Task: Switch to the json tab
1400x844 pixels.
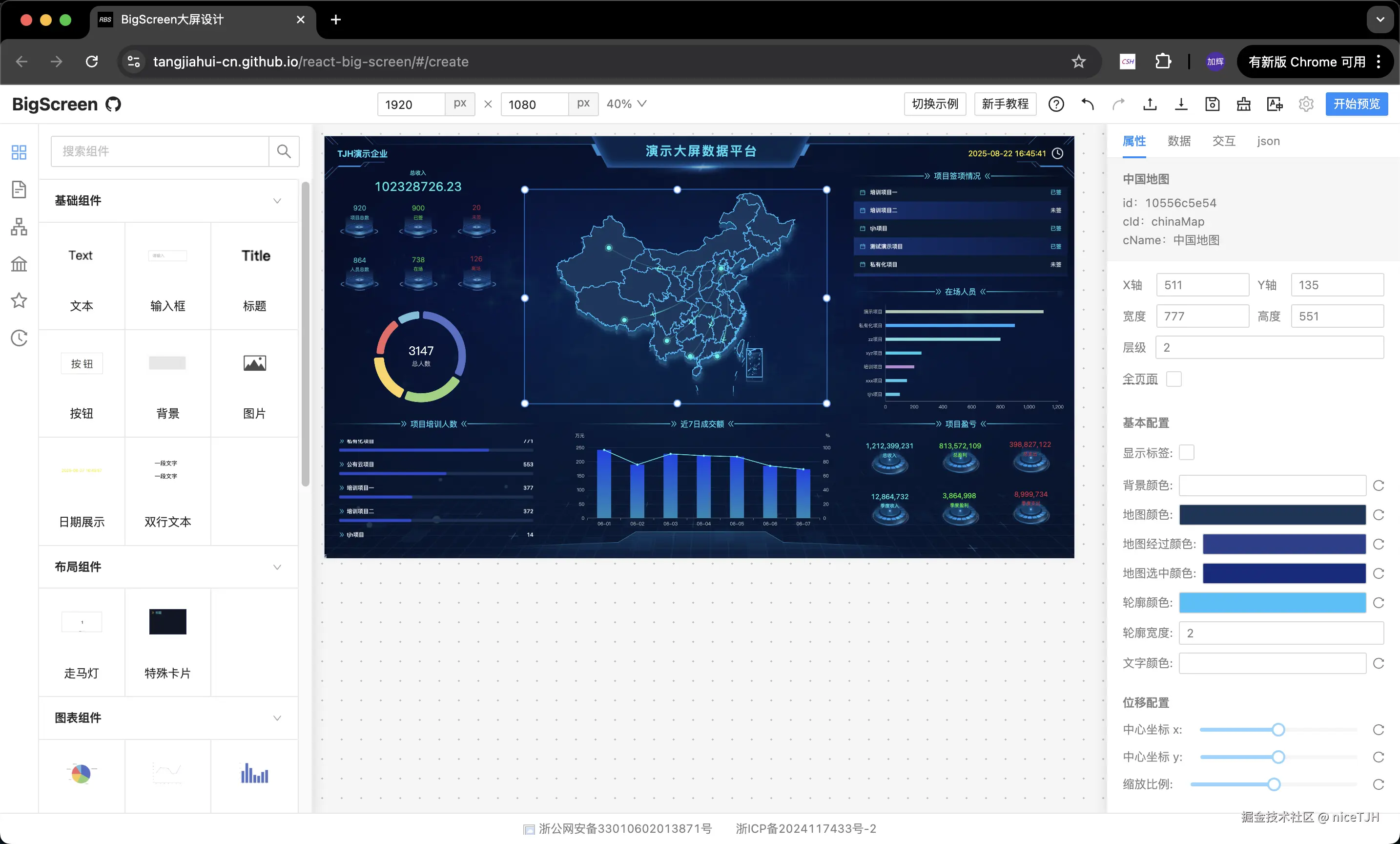Action: click(1268, 141)
